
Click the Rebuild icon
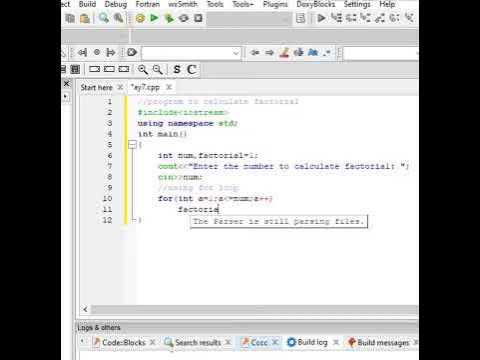tap(184, 18)
